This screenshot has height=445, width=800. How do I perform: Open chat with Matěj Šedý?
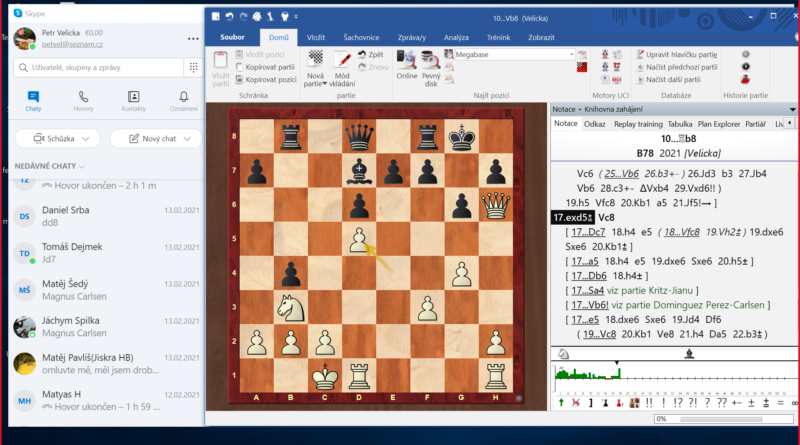(106, 290)
